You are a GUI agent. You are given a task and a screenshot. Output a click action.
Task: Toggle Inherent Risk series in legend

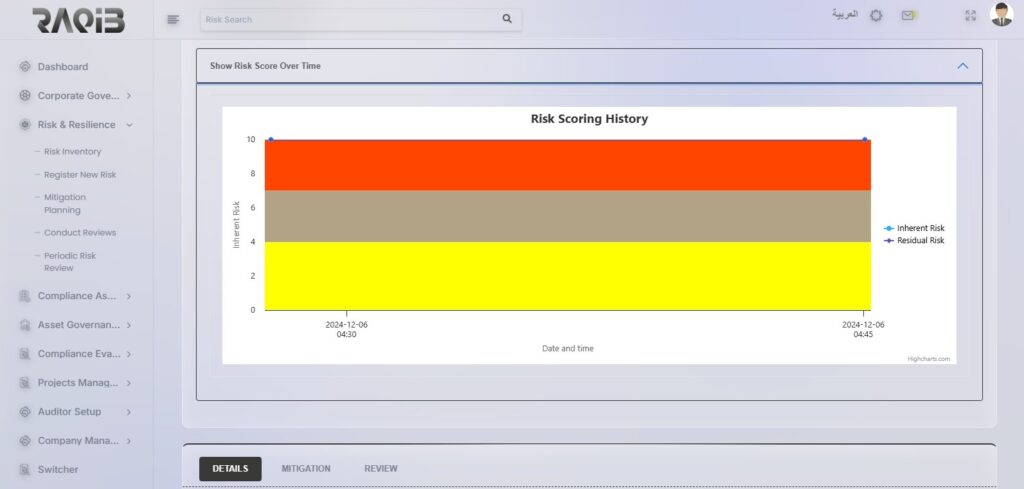[914, 228]
